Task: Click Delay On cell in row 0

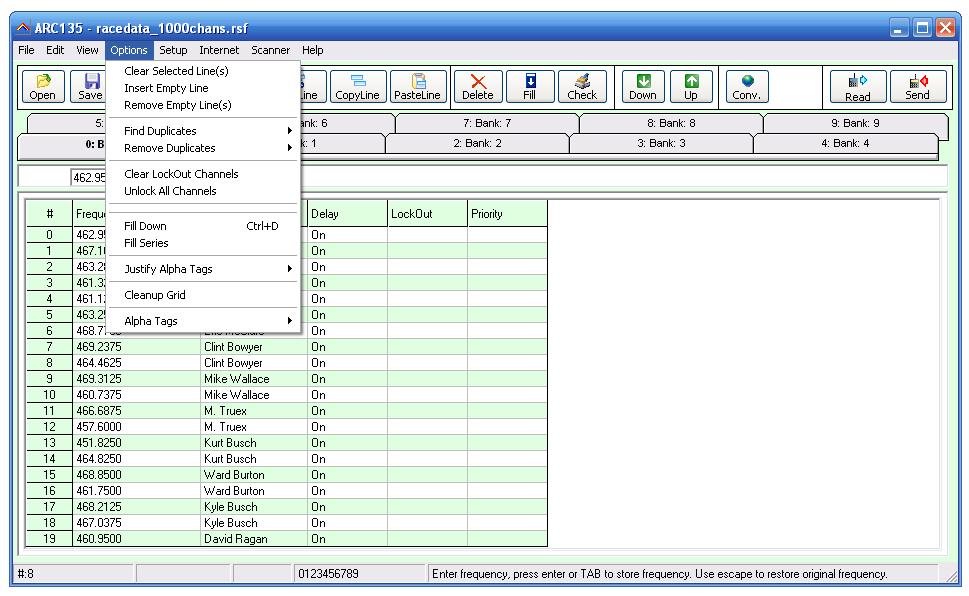Action: (347, 235)
